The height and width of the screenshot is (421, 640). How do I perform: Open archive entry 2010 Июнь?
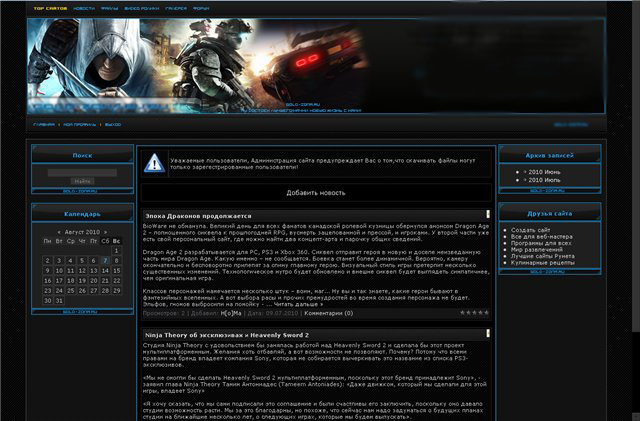point(544,172)
